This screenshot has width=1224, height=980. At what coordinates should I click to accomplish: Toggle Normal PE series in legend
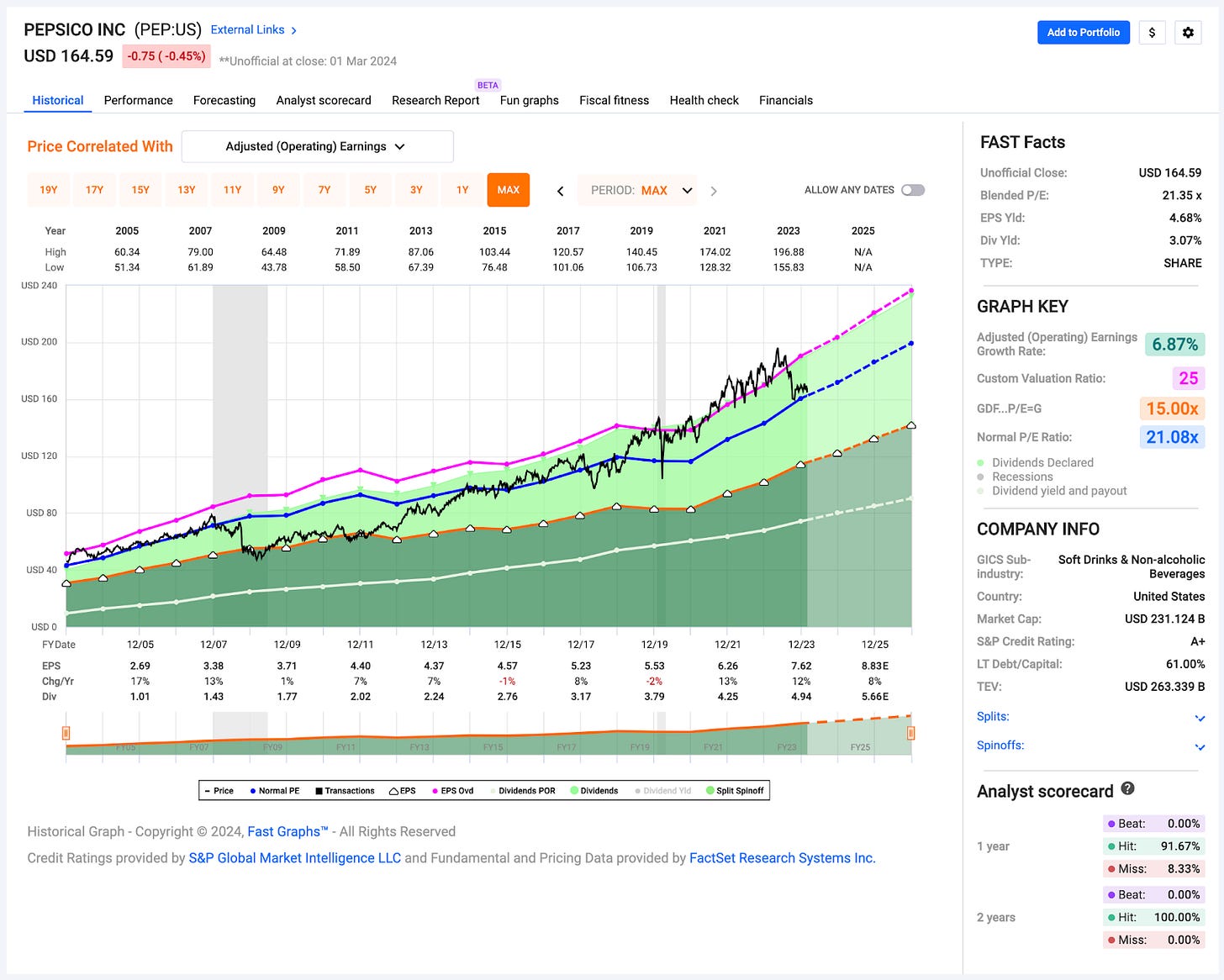pyautogui.click(x=275, y=791)
